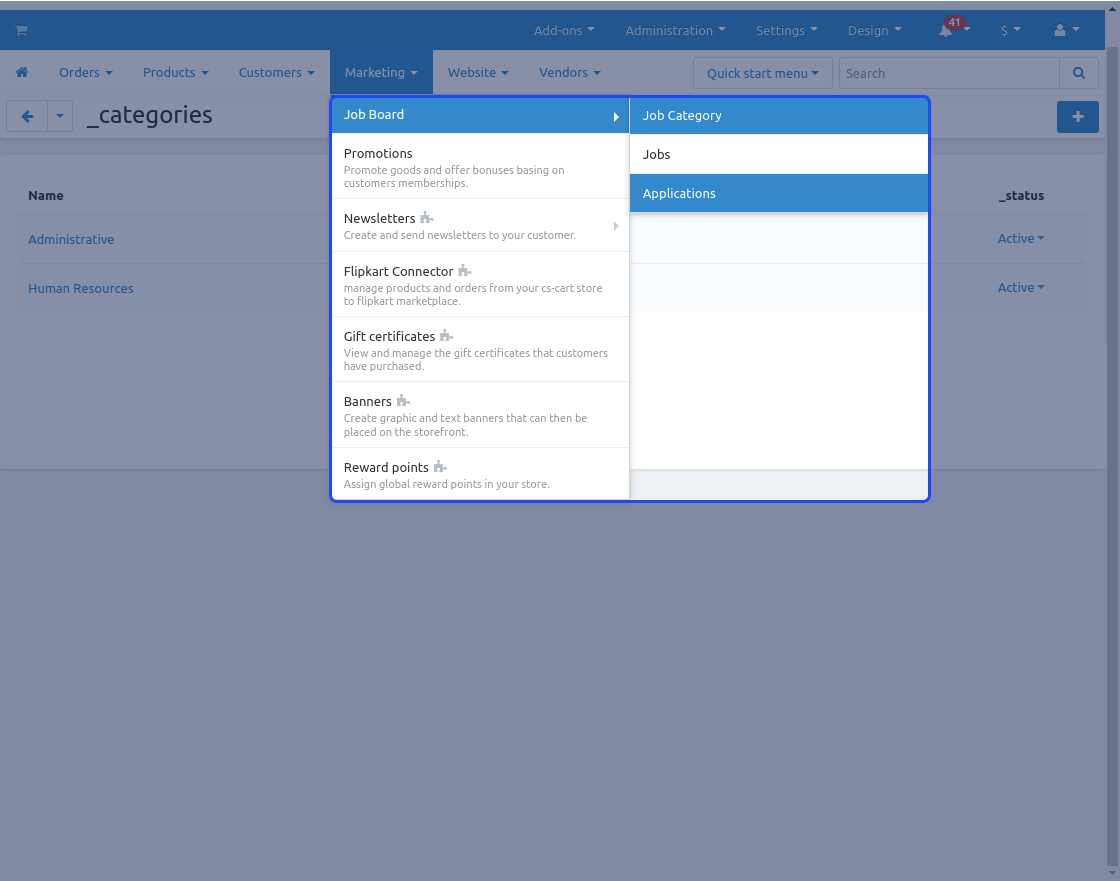This screenshot has height=881, width=1120.
Task: Choose Job Category submenu item
Action: click(x=779, y=116)
